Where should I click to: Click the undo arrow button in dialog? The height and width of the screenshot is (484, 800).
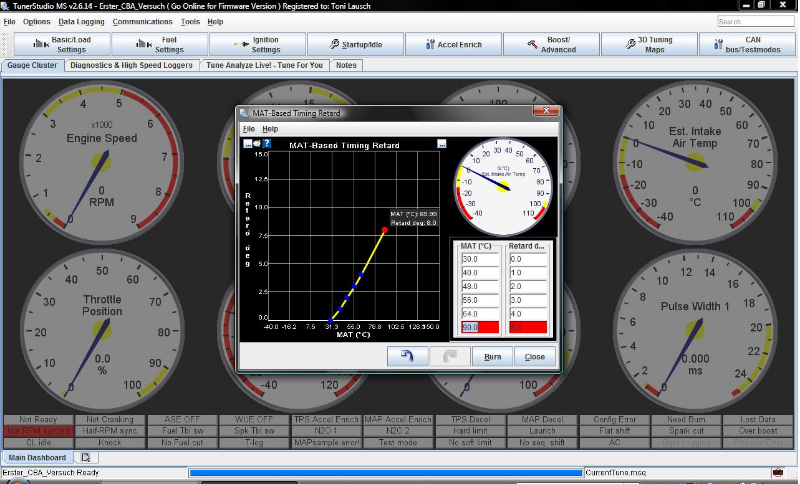pyautogui.click(x=407, y=356)
